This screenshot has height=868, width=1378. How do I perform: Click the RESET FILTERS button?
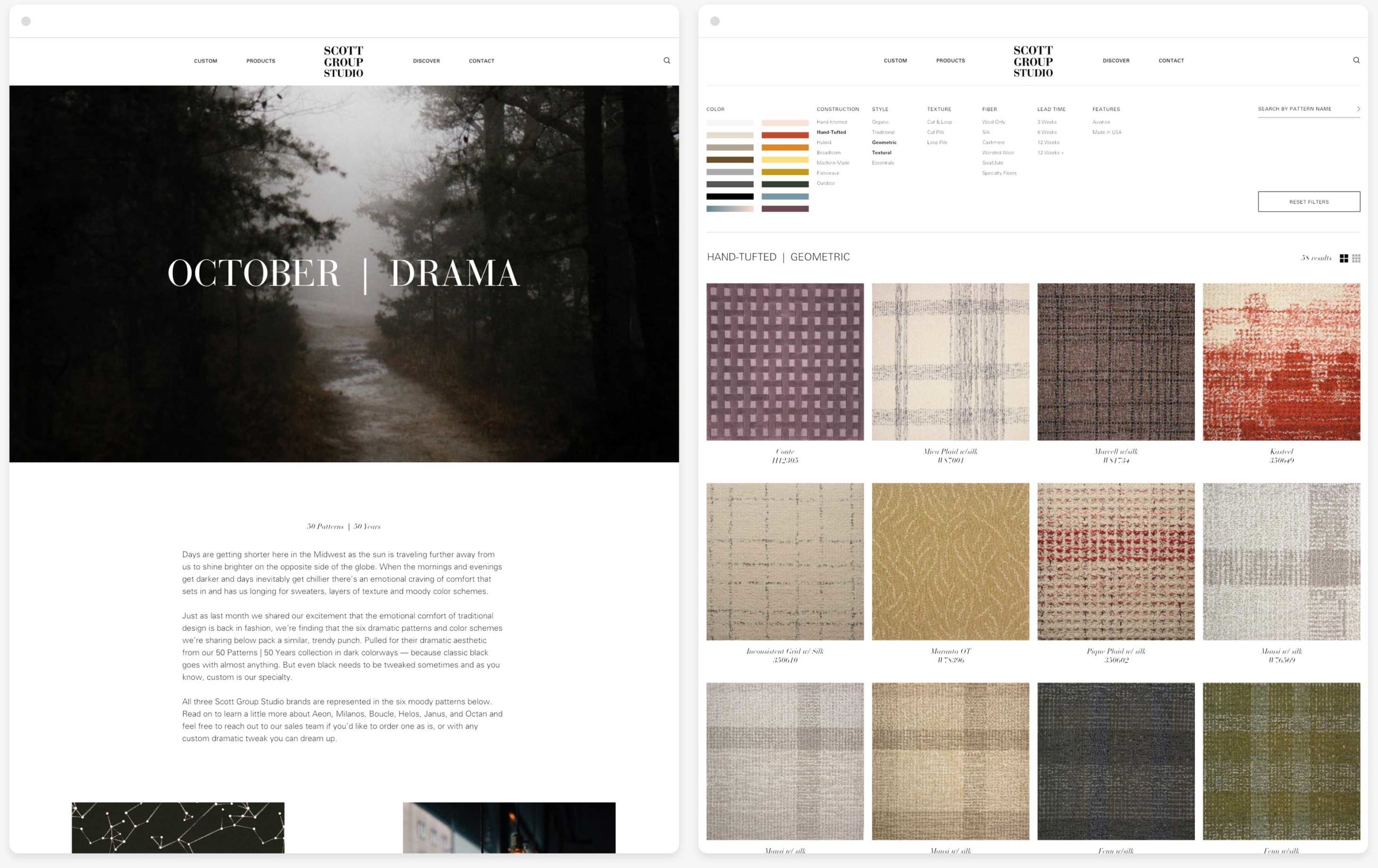pyautogui.click(x=1309, y=201)
